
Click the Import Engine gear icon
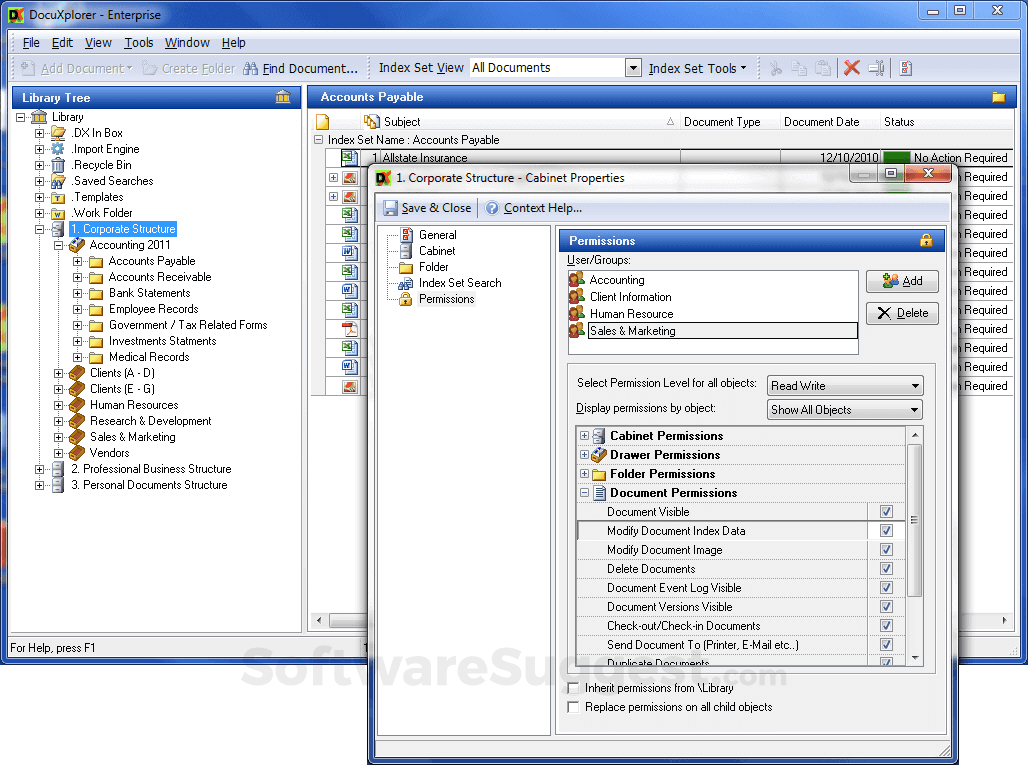point(58,149)
